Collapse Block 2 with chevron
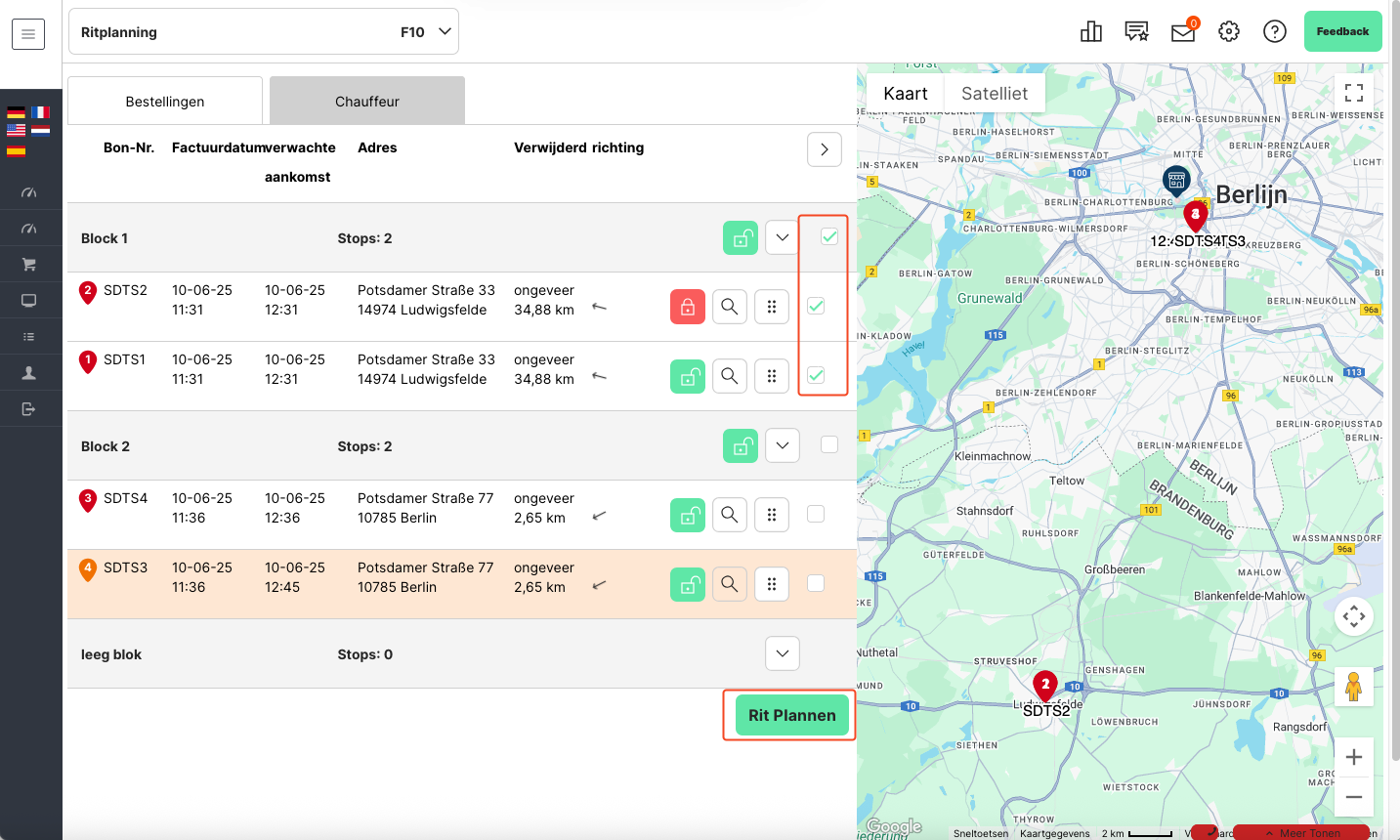 pyautogui.click(x=783, y=445)
